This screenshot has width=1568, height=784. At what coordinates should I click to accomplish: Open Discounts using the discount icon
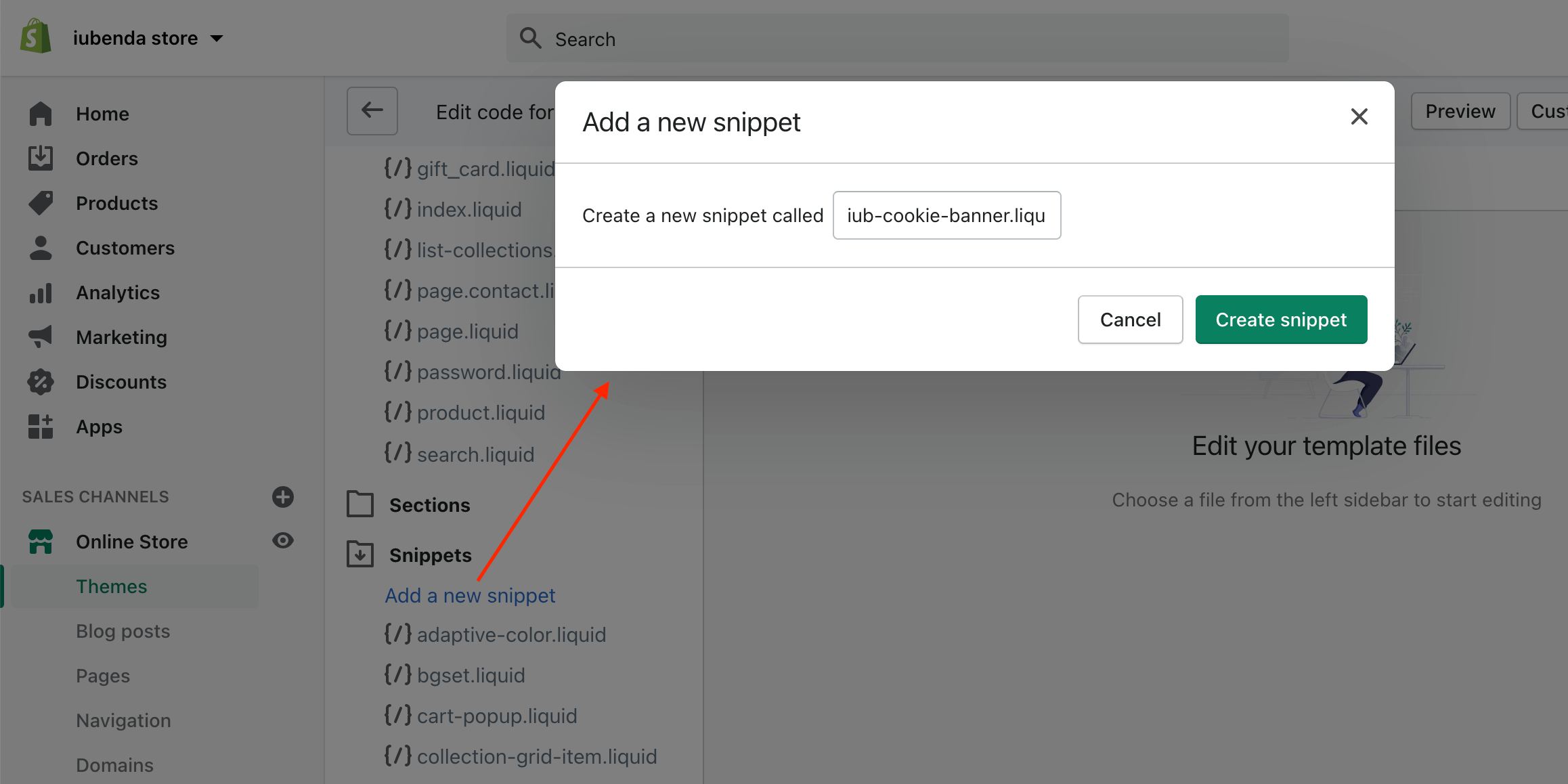[41, 381]
